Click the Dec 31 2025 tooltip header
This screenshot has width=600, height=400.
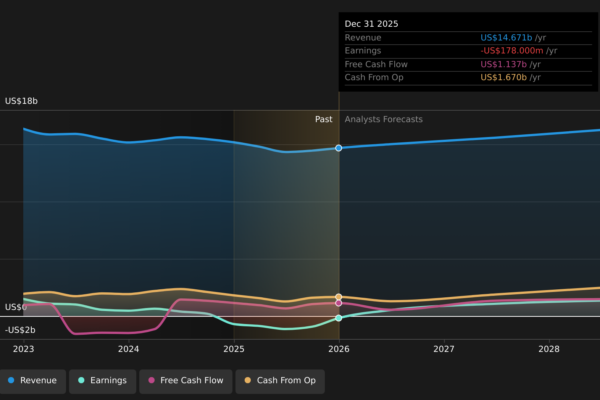pyautogui.click(x=371, y=23)
